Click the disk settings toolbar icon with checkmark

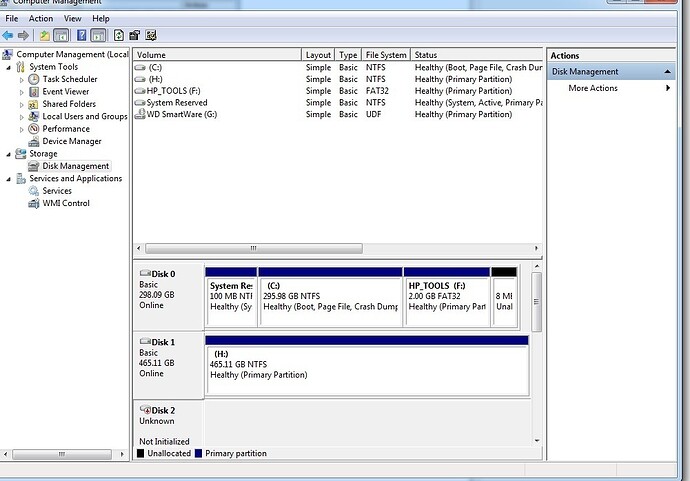150,35
